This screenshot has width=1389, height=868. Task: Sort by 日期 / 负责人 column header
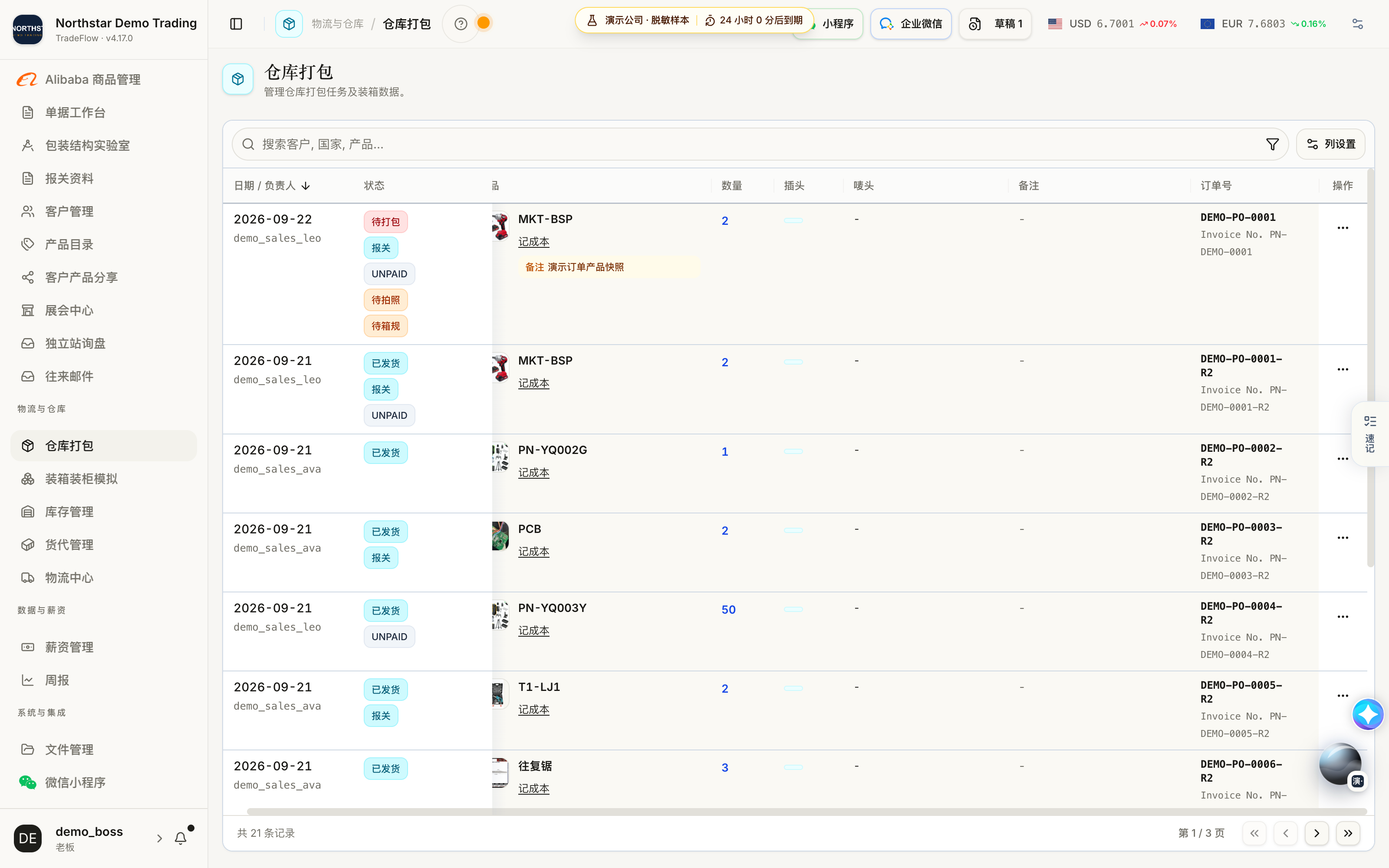pos(272,185)
